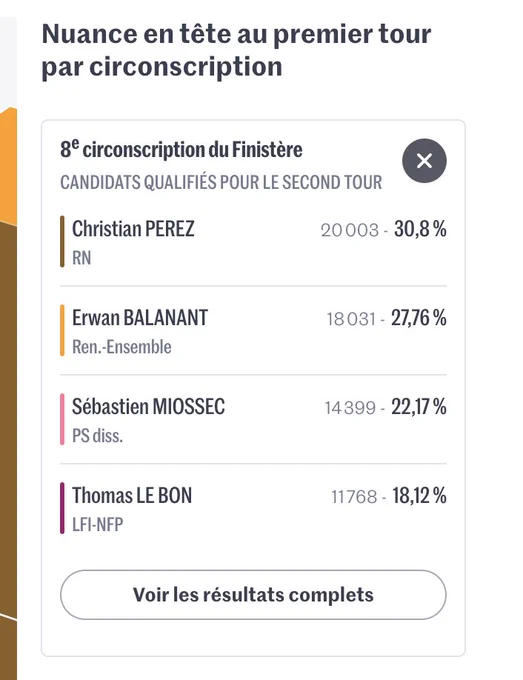Click the 18,12 % score
Image resolution: width=523 pixels, height=680 pixels.
tap(419, 496)
